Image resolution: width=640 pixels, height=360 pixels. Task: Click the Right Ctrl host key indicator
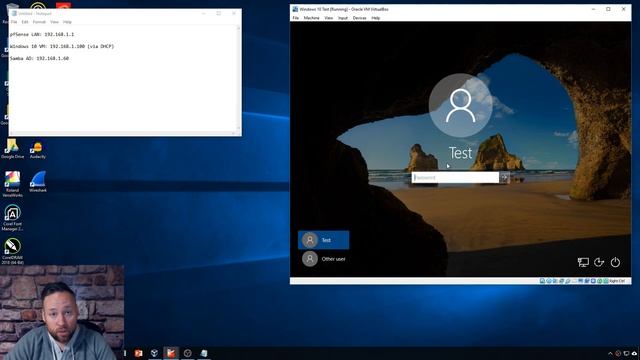point(618,281)
